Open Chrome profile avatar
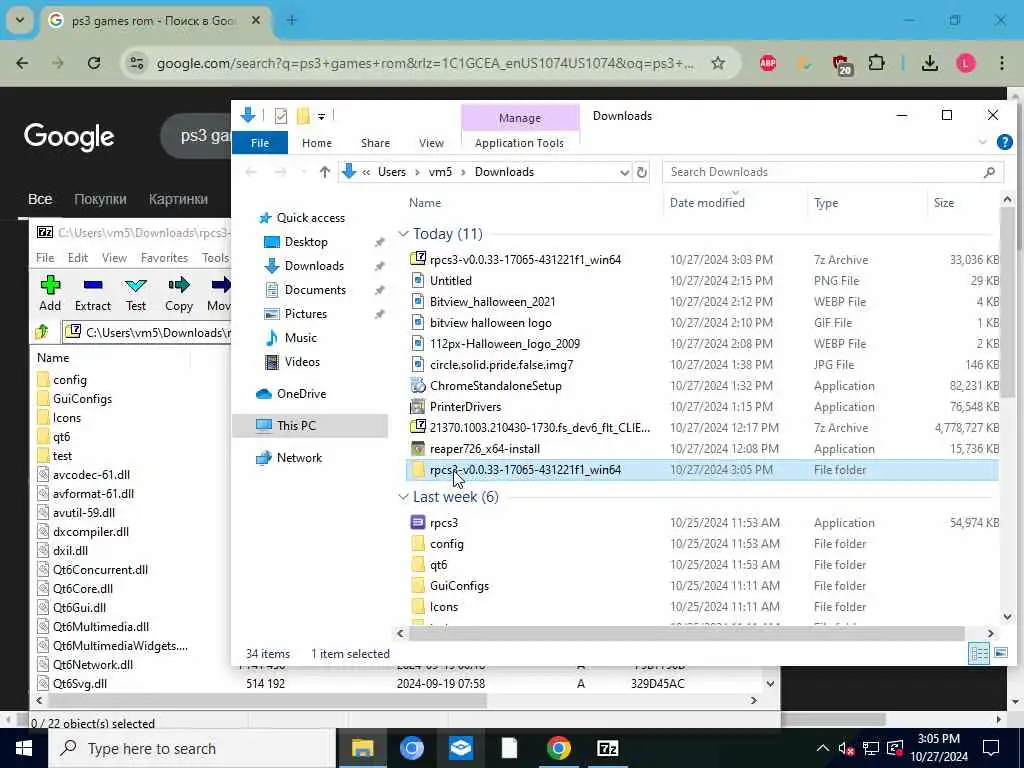This screenshot has height=768, width=1024. click(x=966, y=63)
